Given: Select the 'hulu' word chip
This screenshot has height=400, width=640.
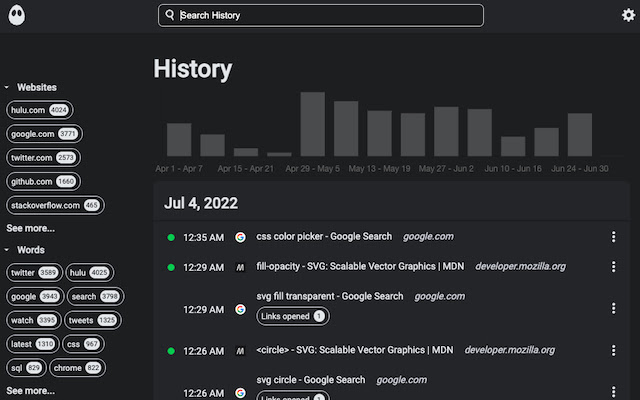Looking at the screenshot, I should tap(90, 273).
